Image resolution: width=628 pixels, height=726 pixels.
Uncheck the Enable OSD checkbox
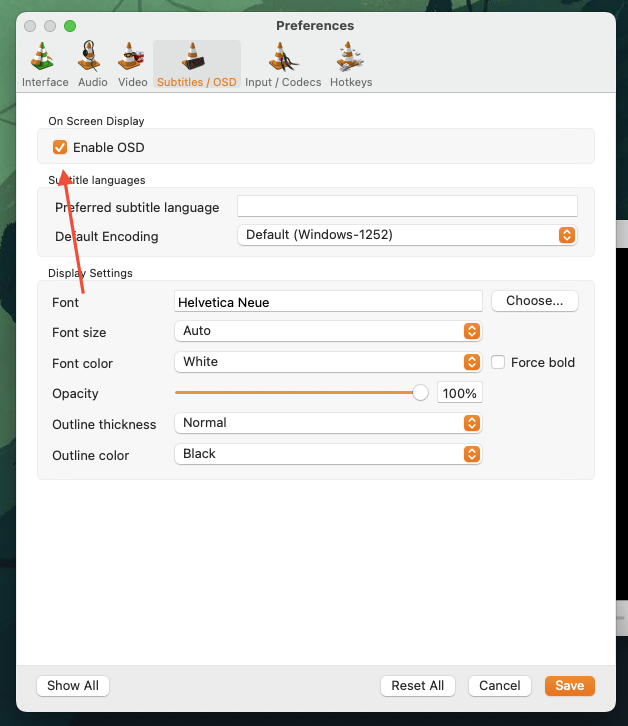pos(60,147)
